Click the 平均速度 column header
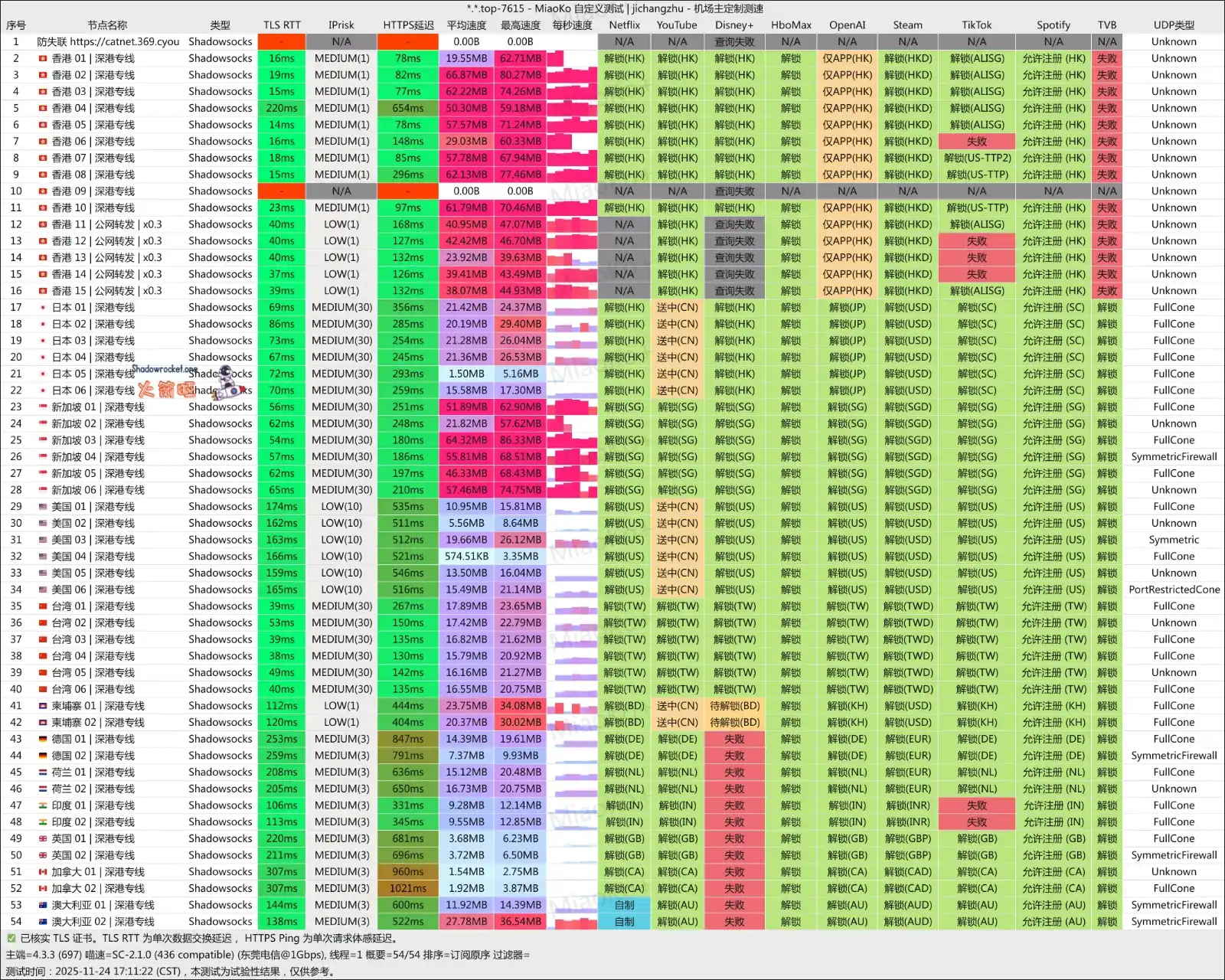Screen dimensions: 1225x980 click(x=466, y=25)
